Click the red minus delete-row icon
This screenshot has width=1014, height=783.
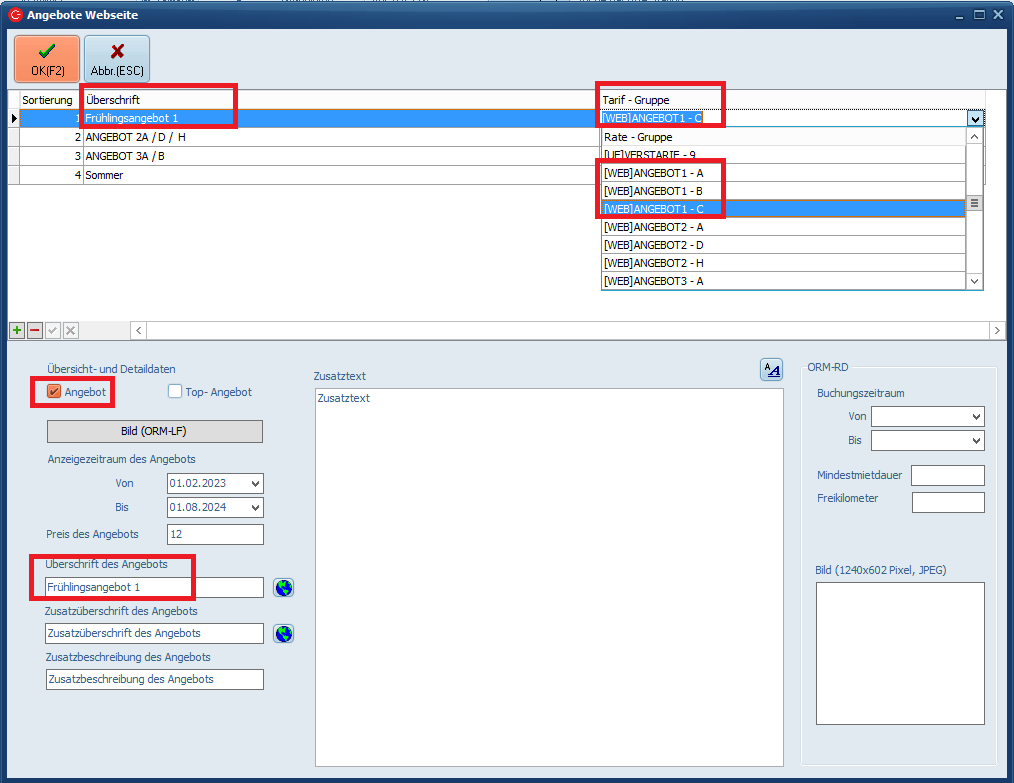(x=34, y=330)
